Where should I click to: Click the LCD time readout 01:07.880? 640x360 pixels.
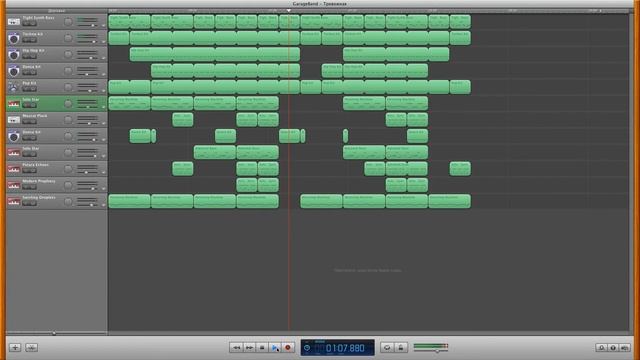345,348
